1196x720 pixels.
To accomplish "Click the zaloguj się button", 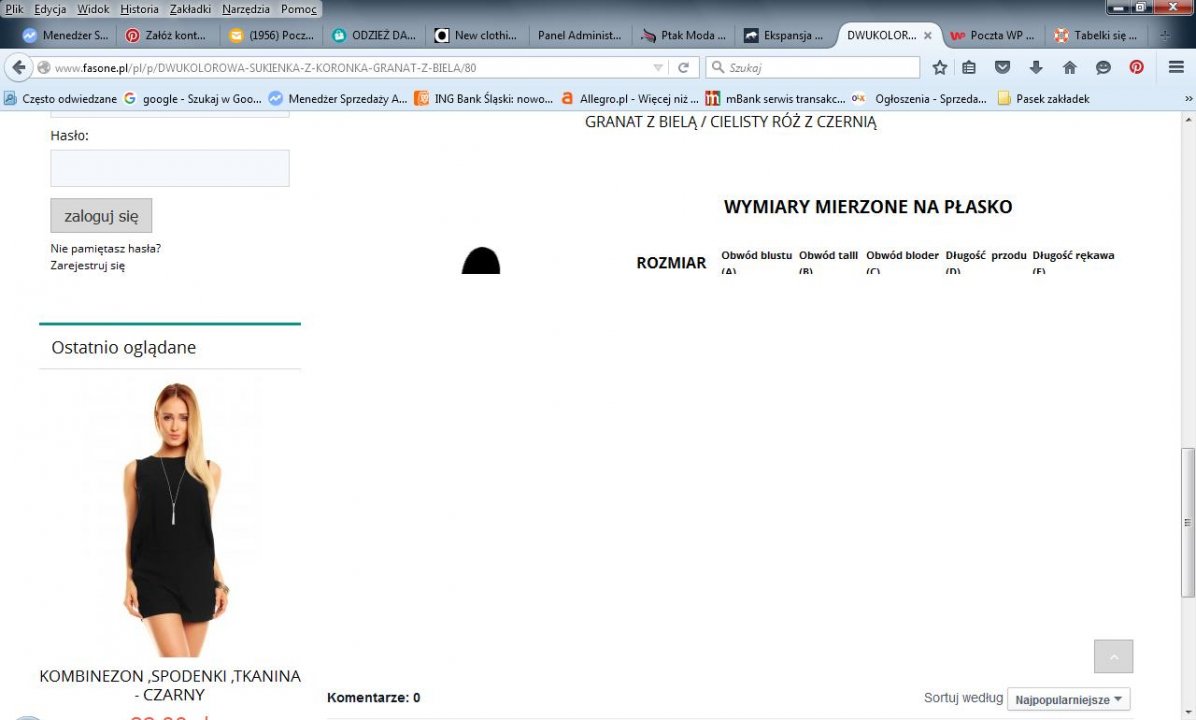I will point(101,216).
